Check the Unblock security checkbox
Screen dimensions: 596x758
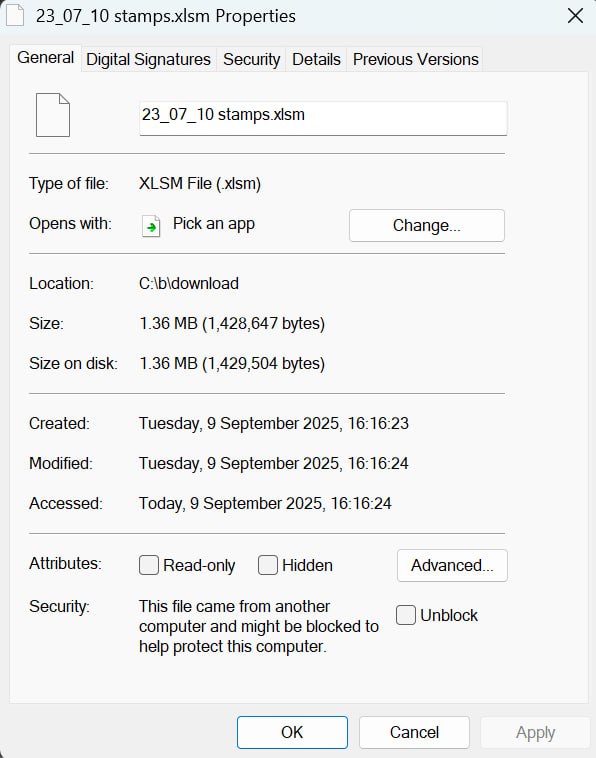pyautogui.click(x=406, y=615)
